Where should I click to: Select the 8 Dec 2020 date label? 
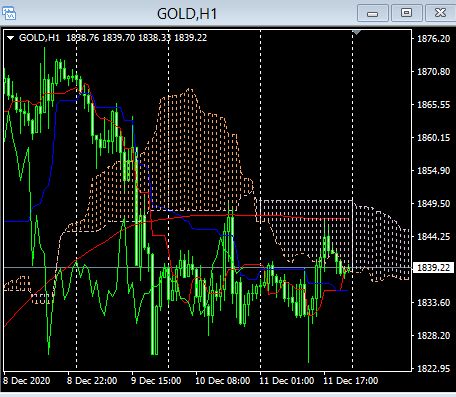[27, 381]
